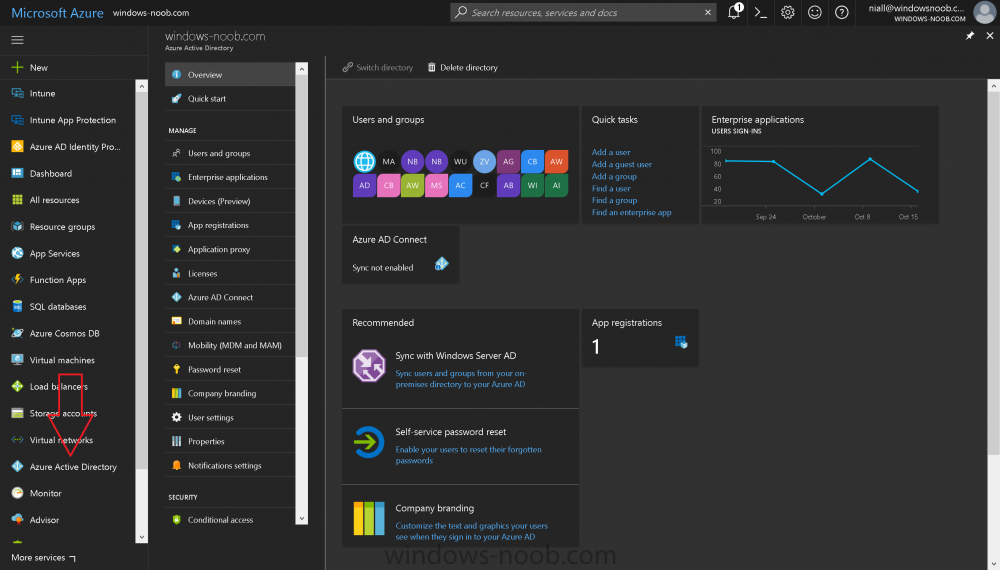The image size is (1000, 570).
Task: Click the App Services globe icon
Action: [x=17, y=253]
